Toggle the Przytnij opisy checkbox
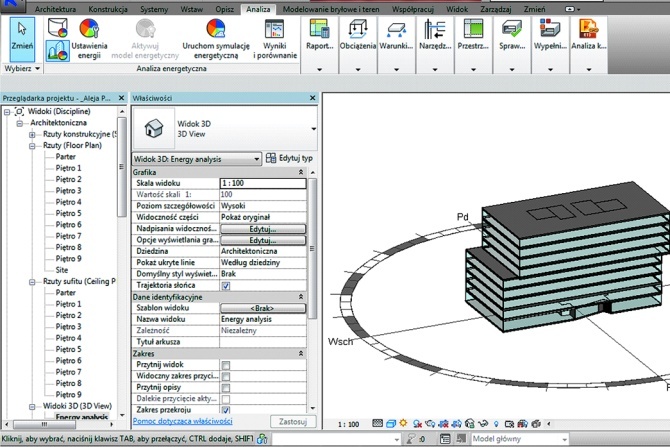670x447 pixels. pyautogui.click(x=226, y=388)
